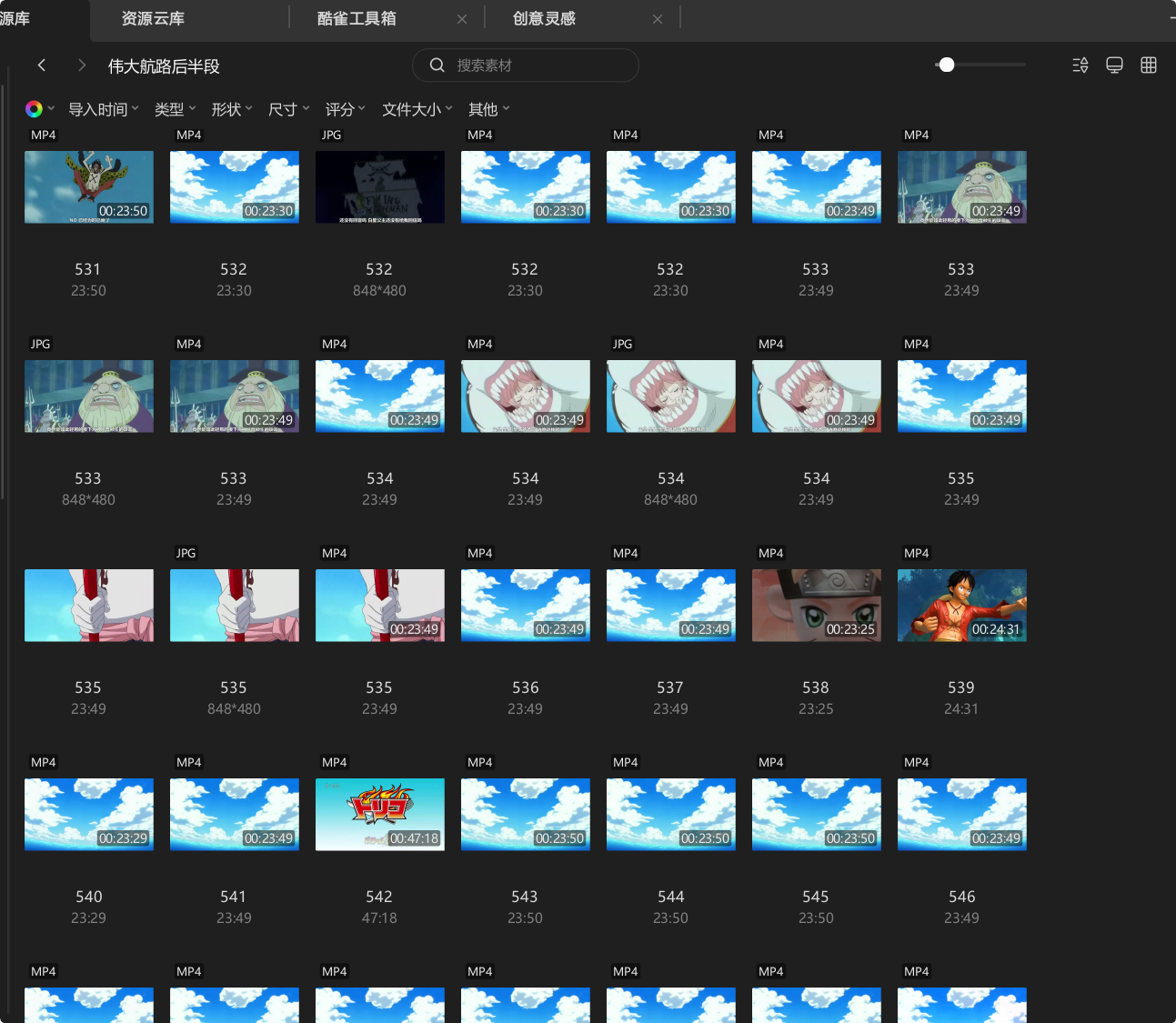Expand the 形状 filter dropdown
Screen dimensions: 1176x1023
[232, 109]
